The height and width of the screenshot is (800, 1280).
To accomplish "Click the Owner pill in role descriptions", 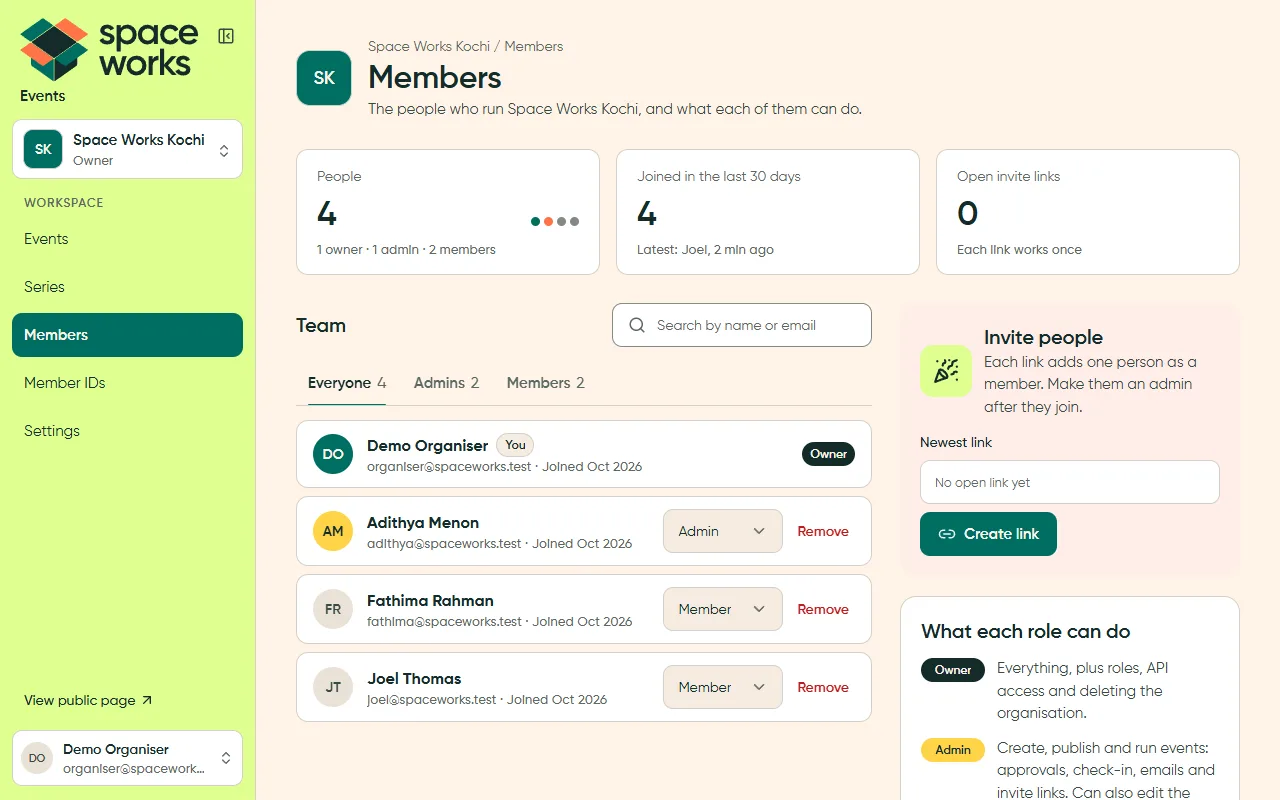I will pos(953,670).
